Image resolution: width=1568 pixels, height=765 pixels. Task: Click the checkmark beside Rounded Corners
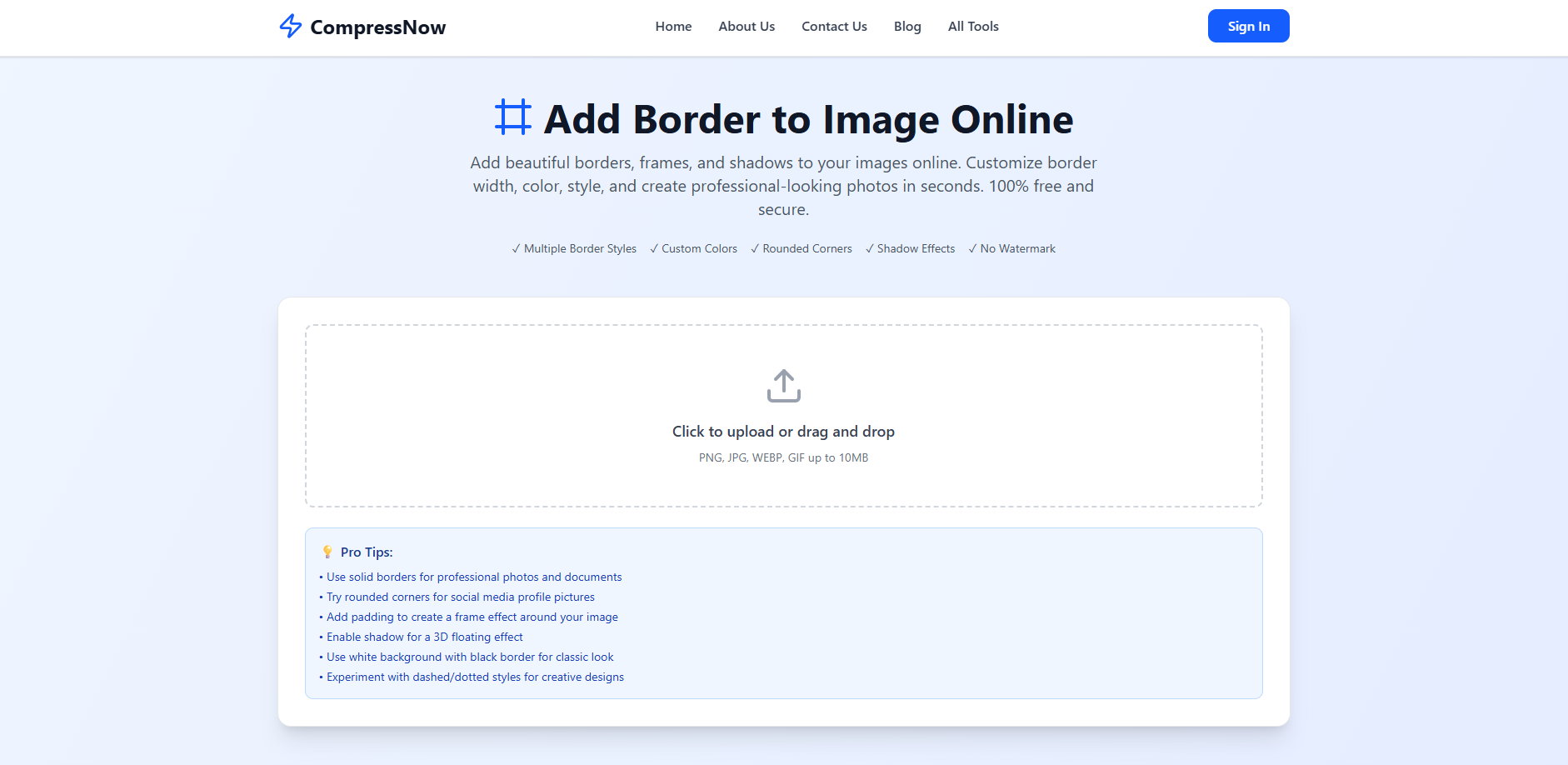tap(756, 247)
